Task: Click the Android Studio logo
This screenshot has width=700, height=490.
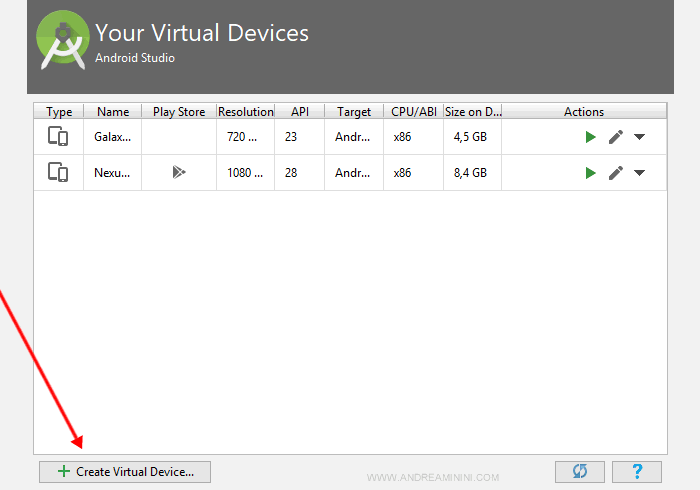Action: click(62, 41)
